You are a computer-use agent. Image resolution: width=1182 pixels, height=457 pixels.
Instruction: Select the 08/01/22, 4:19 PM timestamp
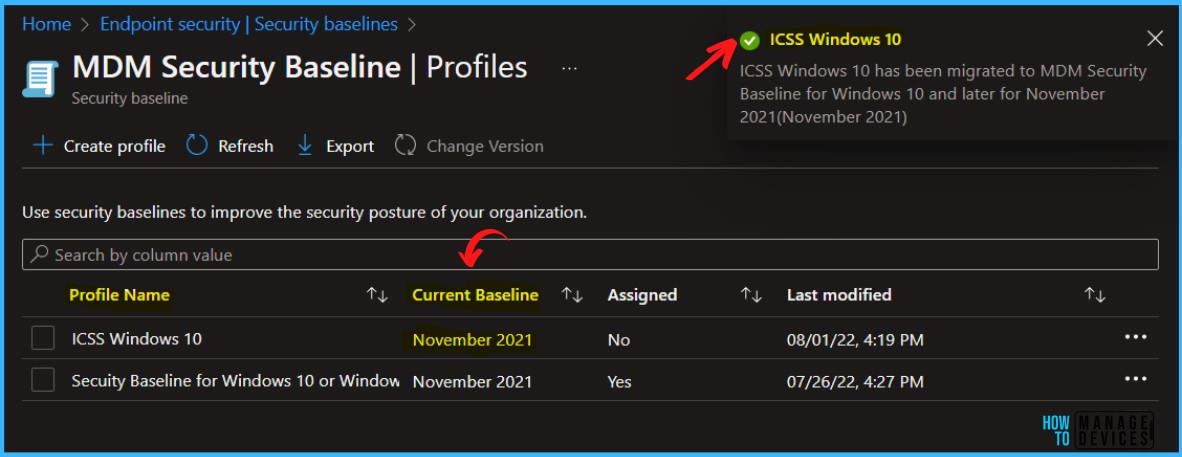855,340
